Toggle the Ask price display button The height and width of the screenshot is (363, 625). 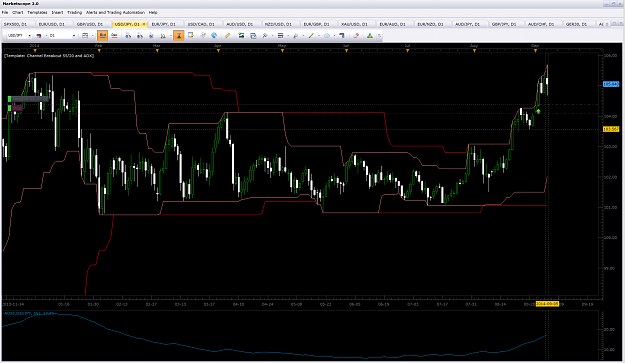[x=114, y=35]
